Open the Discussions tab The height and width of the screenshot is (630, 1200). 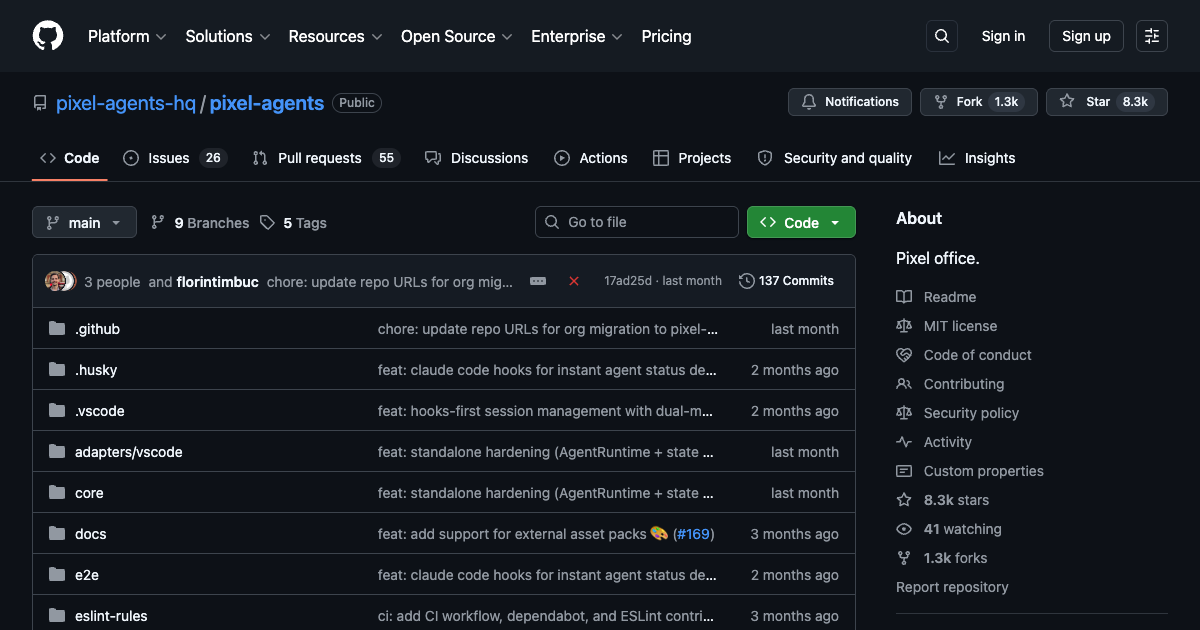click(x=476, y=158)
